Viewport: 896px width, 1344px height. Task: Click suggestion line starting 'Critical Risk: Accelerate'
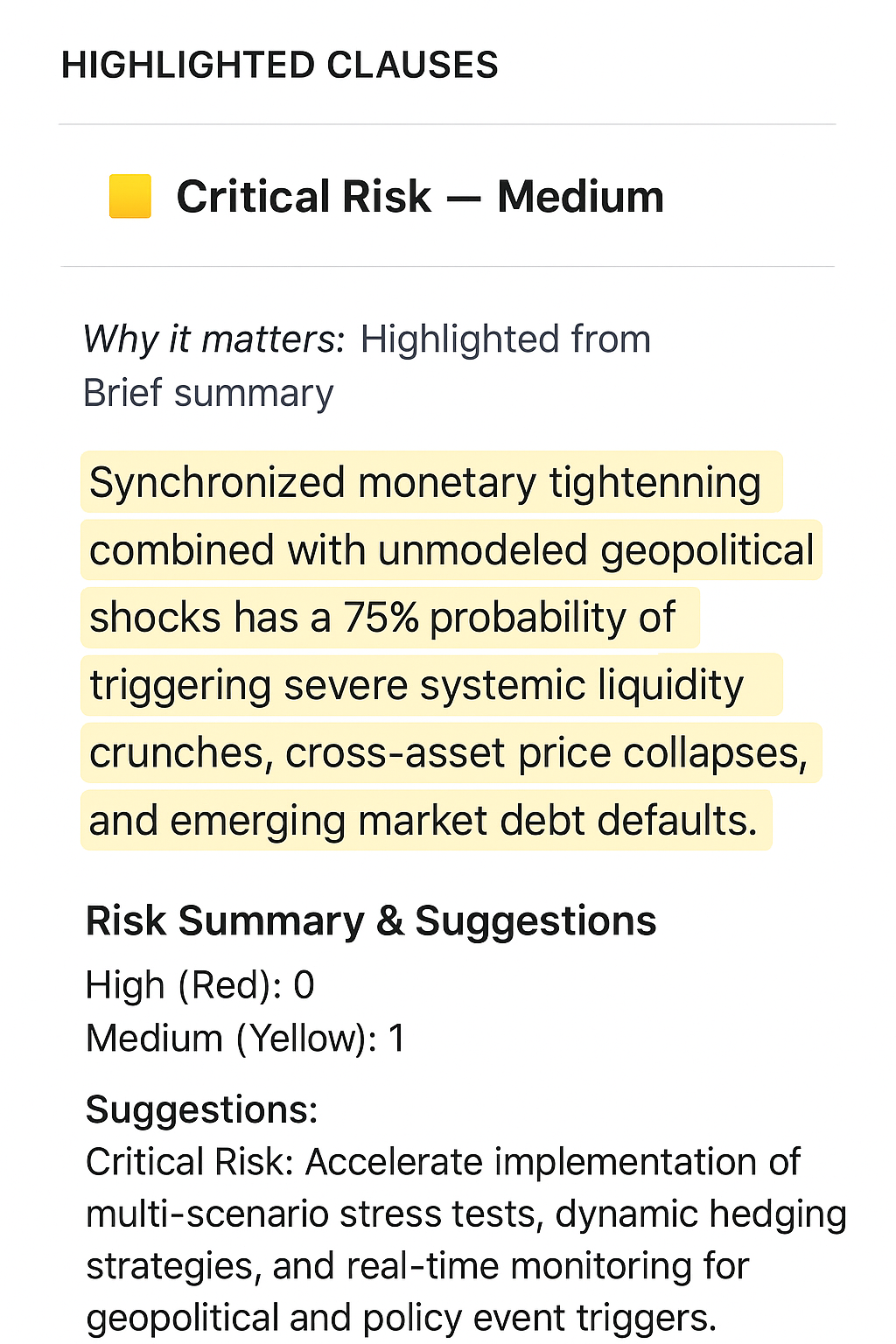coord(443,1162)
